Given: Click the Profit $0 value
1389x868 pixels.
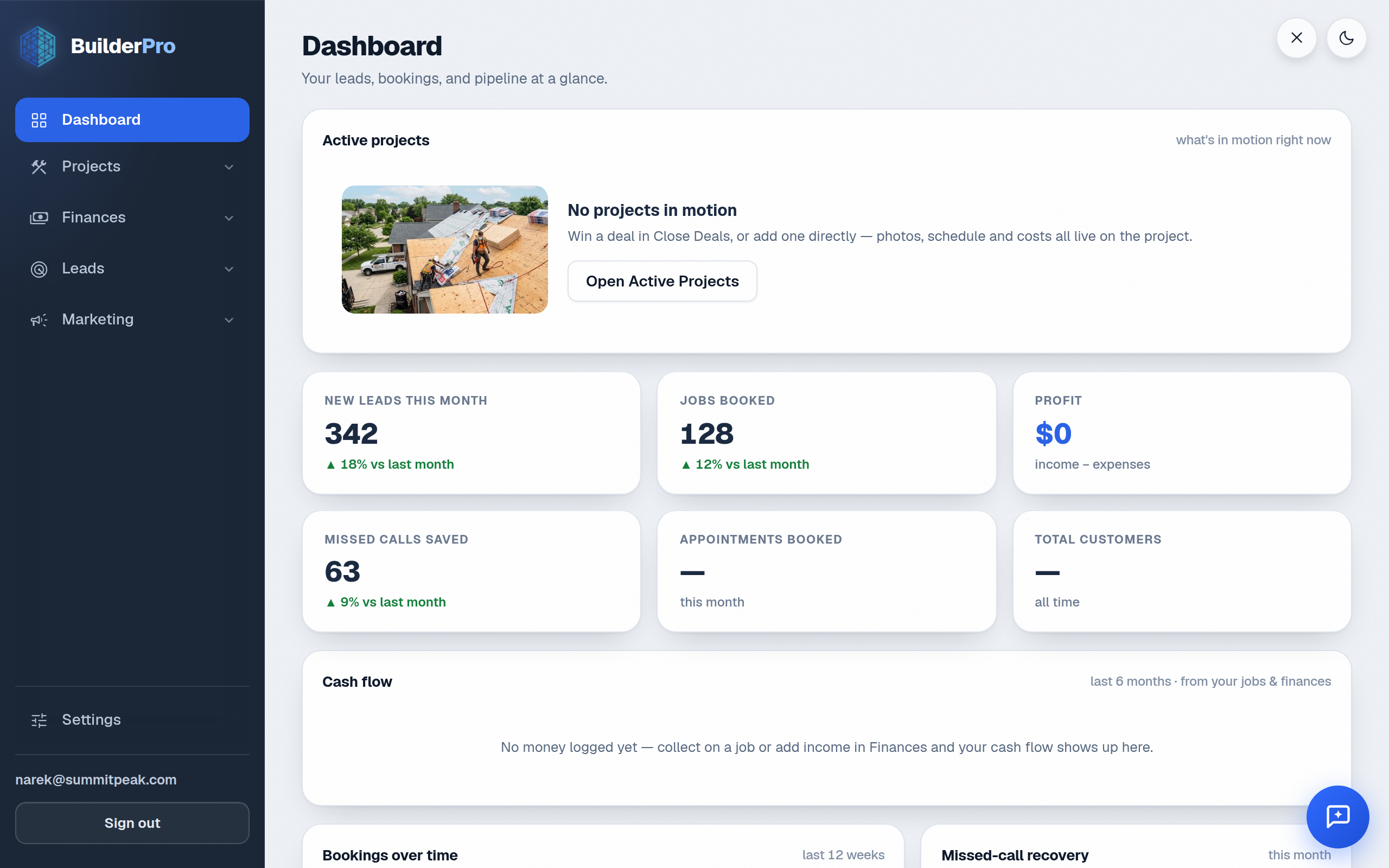Looking at the screenshot, I should coord(1053,433).
